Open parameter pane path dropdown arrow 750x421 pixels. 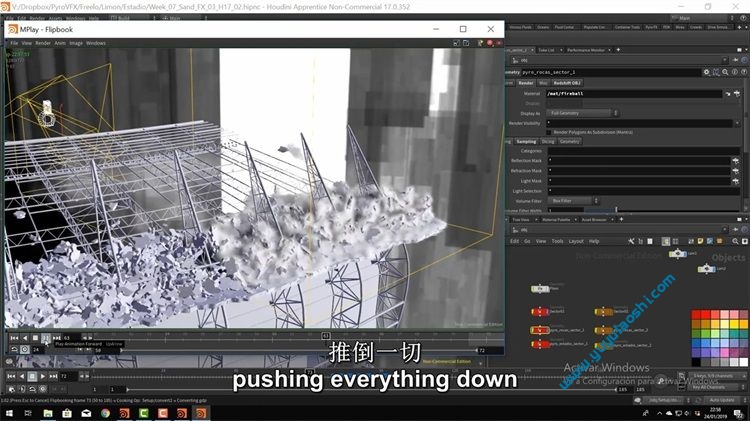(726, 60)
